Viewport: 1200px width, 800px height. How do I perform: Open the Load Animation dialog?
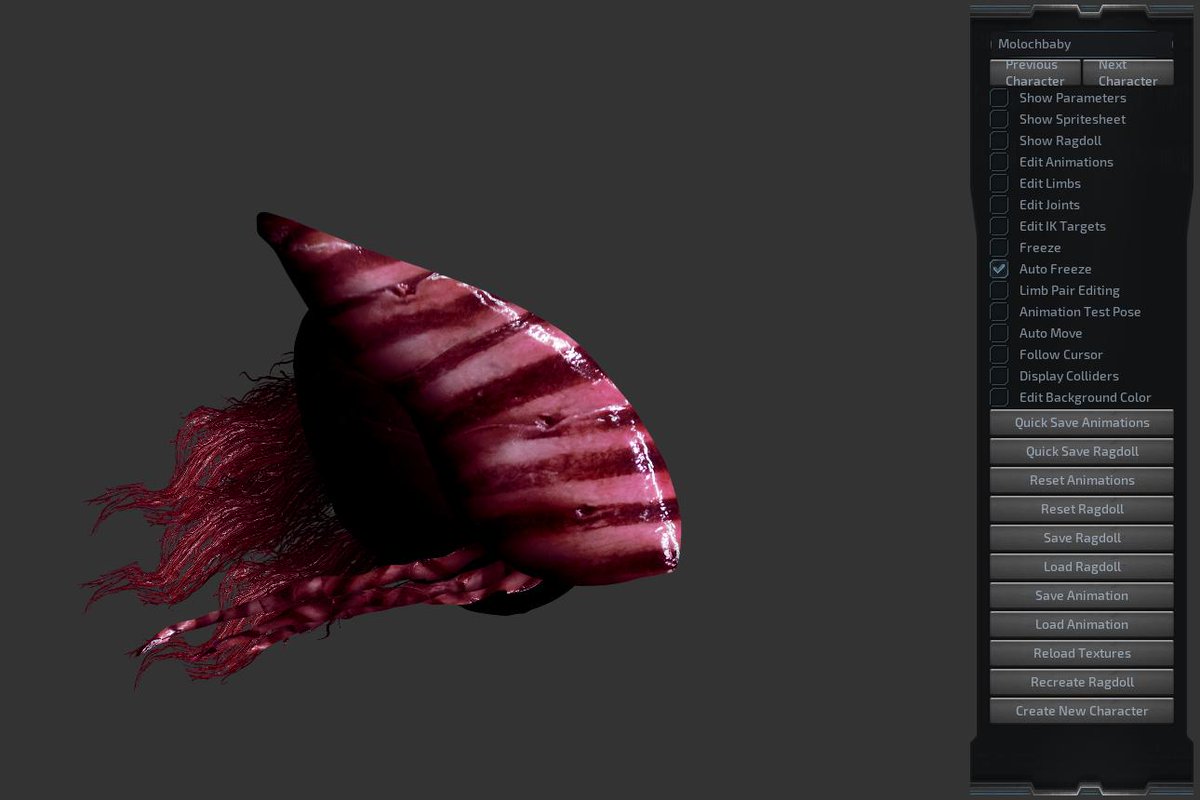[x=1082, y=624]
